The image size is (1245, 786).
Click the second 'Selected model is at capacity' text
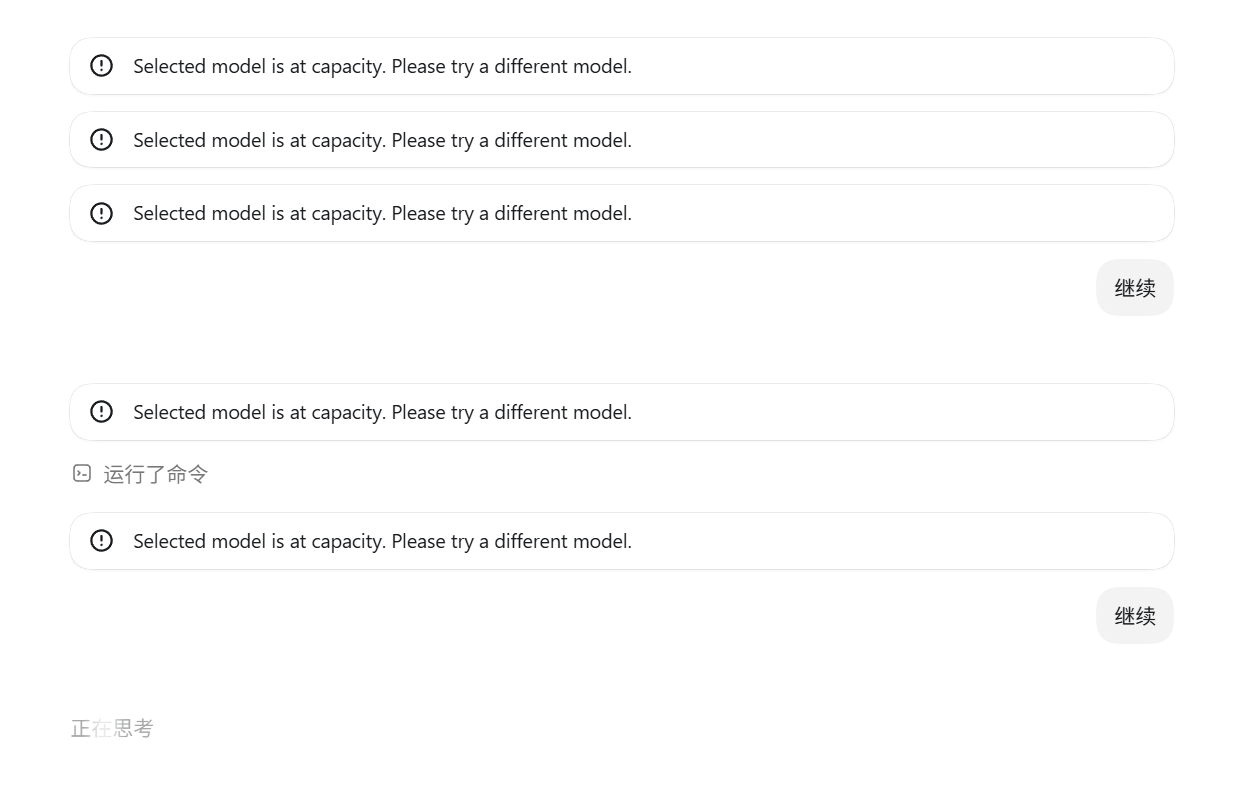point(382,140)
